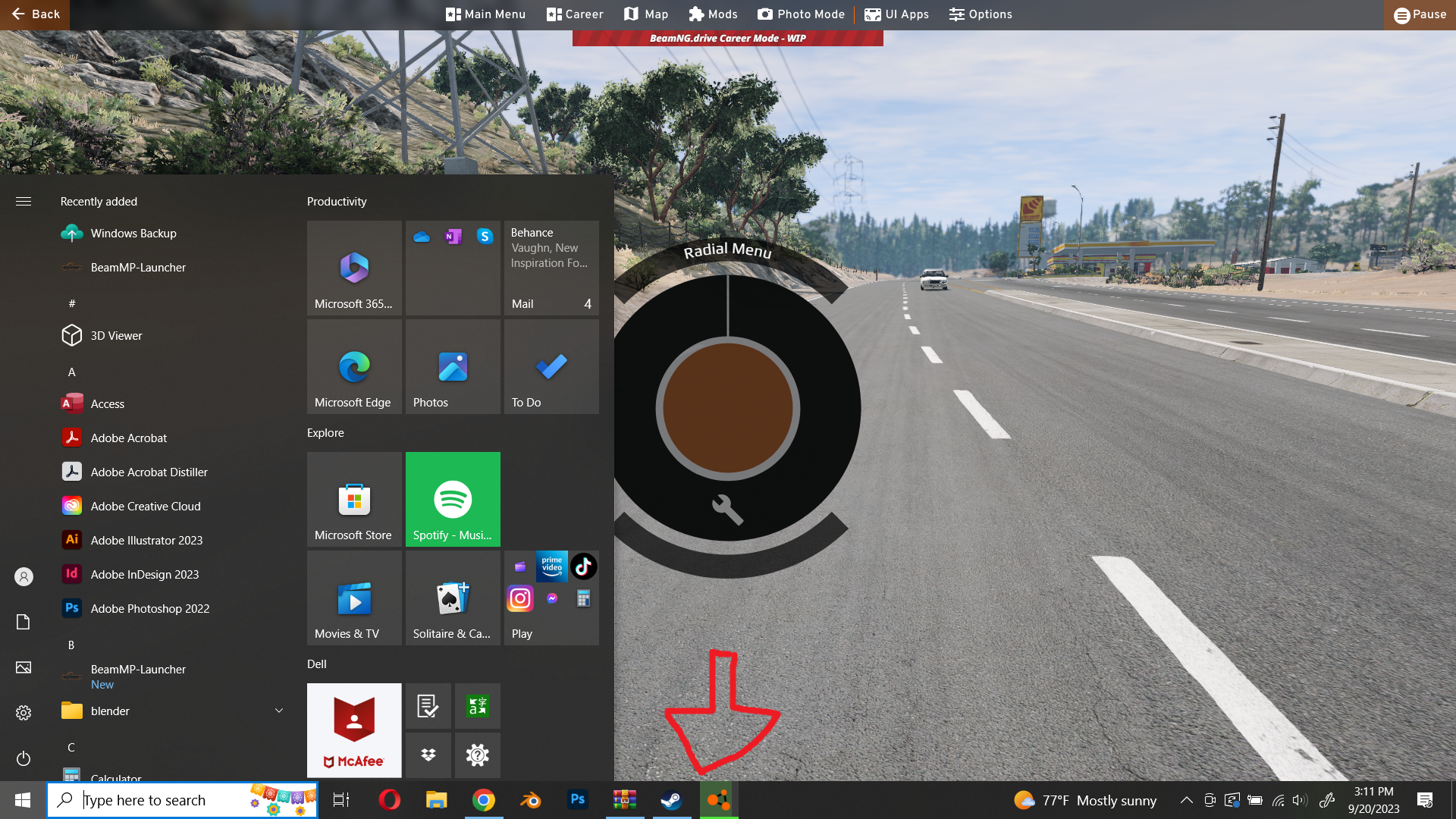Open the UI Apps menu

click(x=896, y=14)
